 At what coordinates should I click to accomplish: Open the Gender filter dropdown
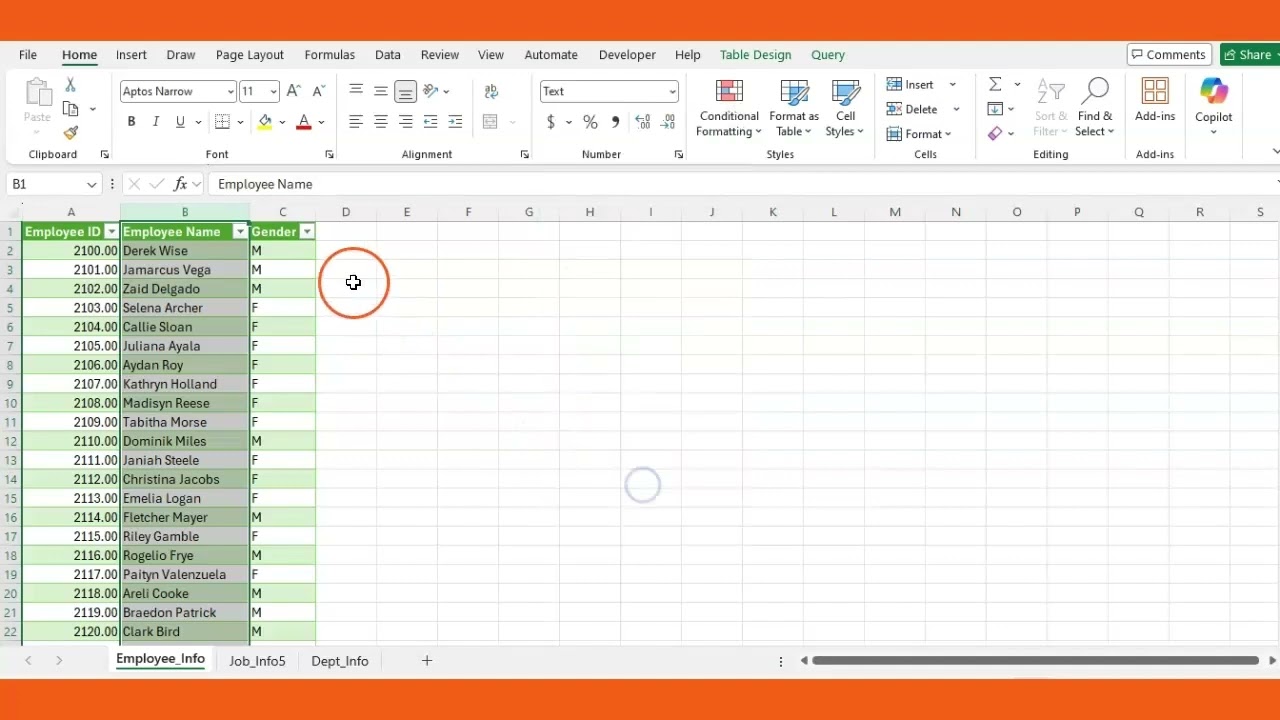(307, 232)
